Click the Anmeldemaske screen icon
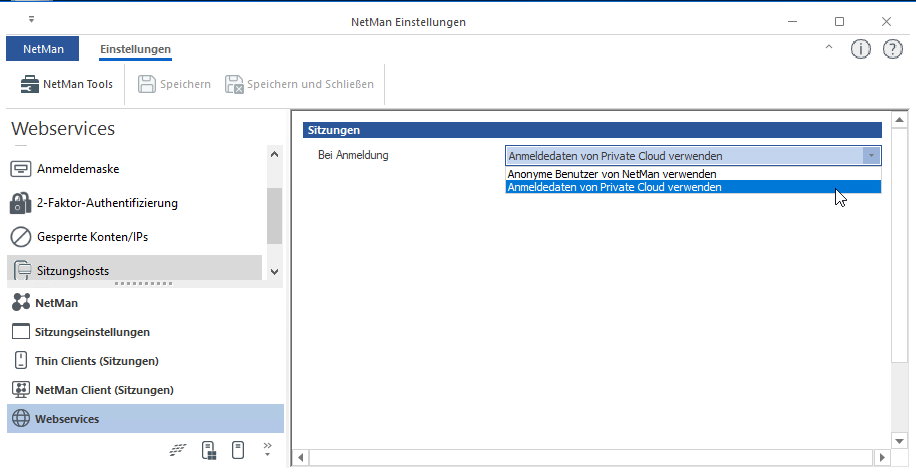 (21, 169)
